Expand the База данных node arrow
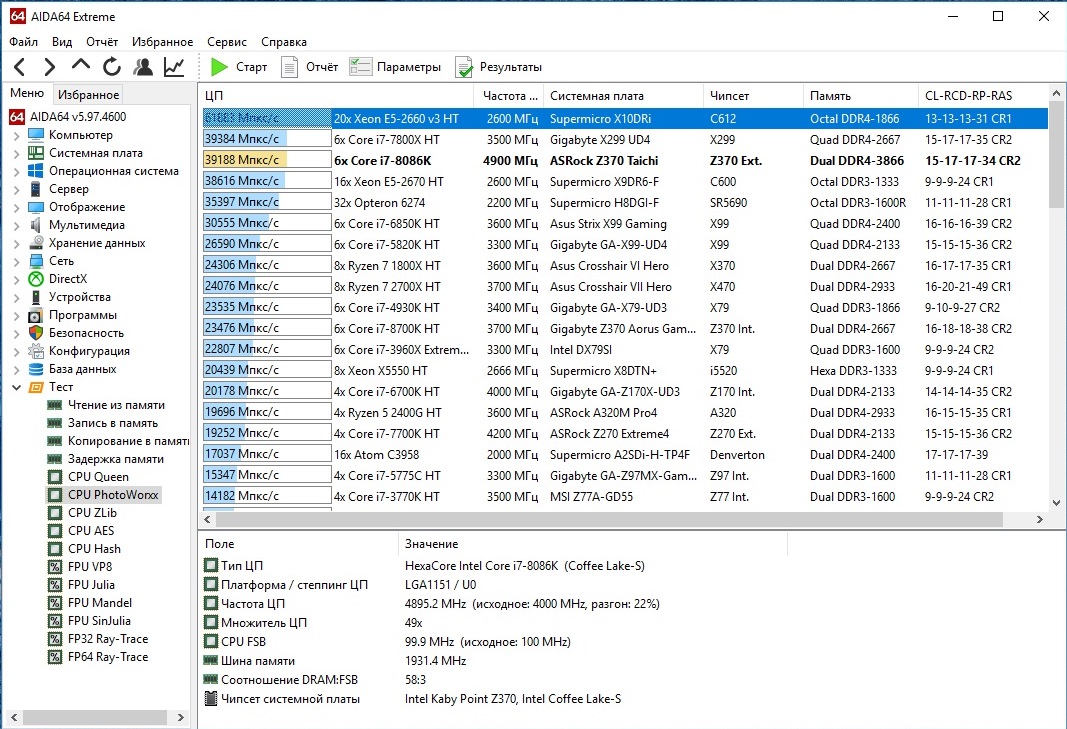The width and height of the screenshot is (1067, 729). (x=17, y=369)
